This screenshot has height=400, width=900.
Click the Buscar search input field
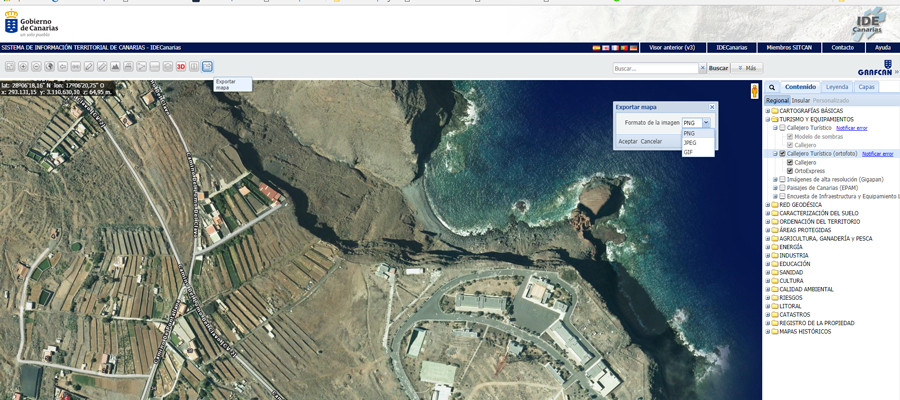pos(655,68)
